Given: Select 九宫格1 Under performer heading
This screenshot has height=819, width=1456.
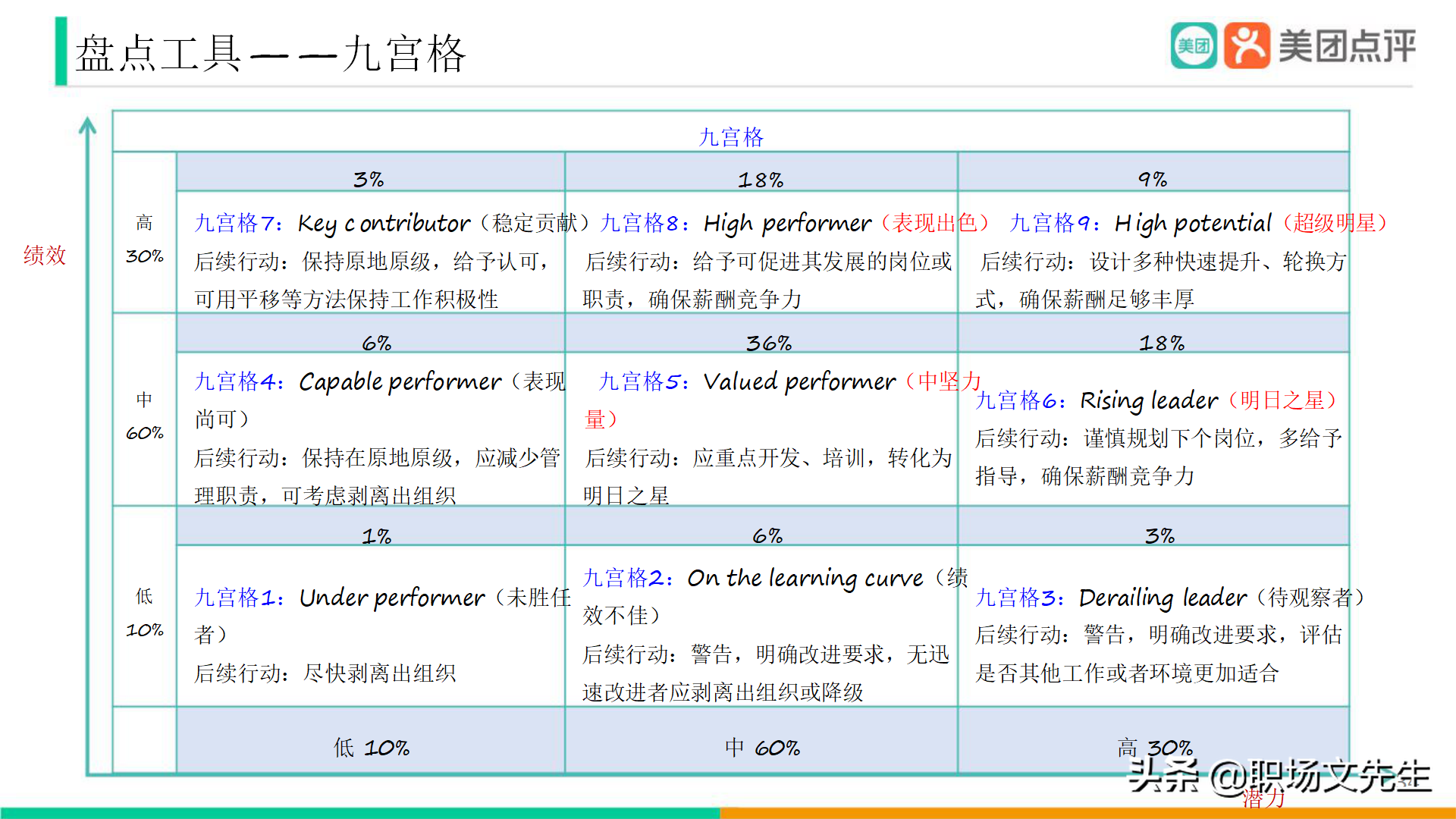Looking at the screenshot, I should (x=383, y=616).
